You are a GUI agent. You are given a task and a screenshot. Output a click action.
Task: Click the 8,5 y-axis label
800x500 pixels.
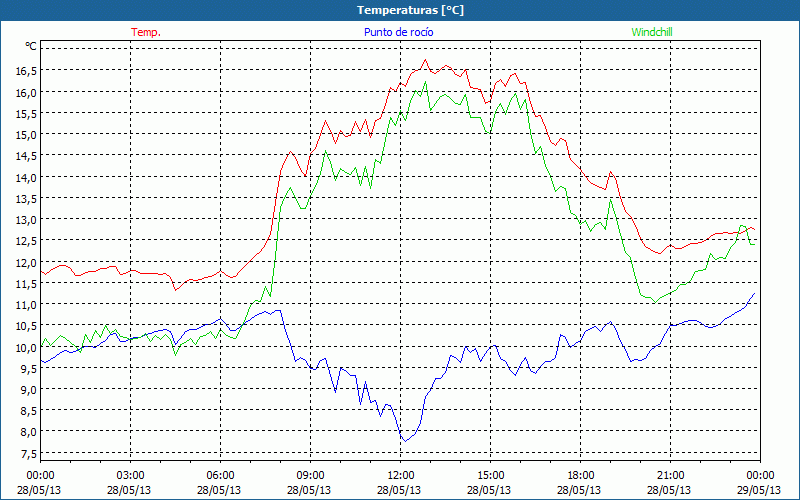[28, 411]
